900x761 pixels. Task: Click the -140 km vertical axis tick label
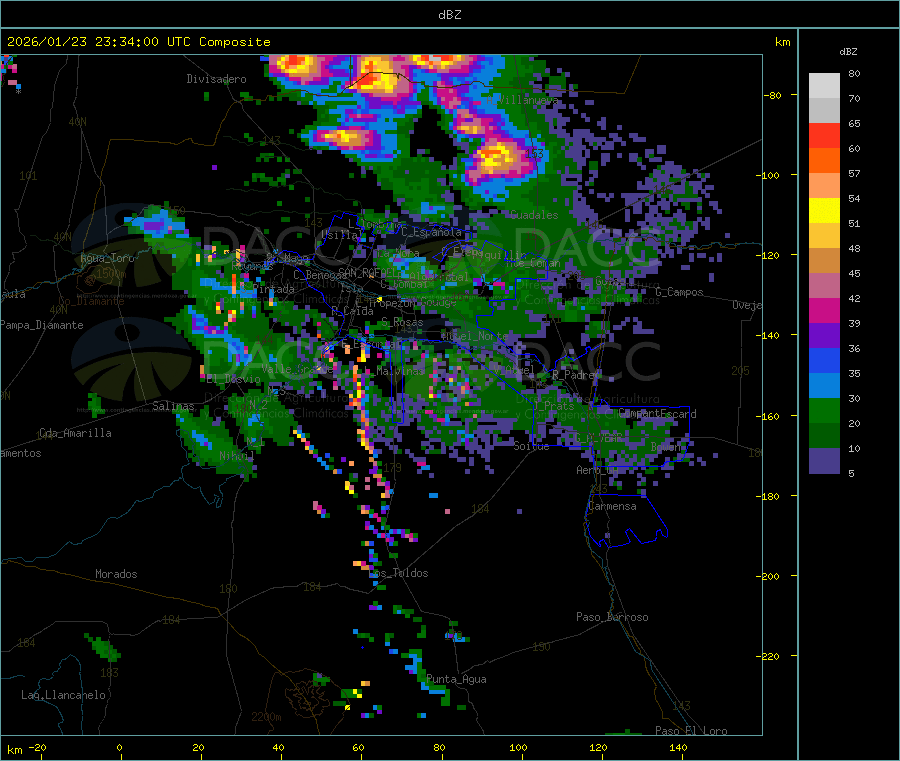[x=770, y=335]
